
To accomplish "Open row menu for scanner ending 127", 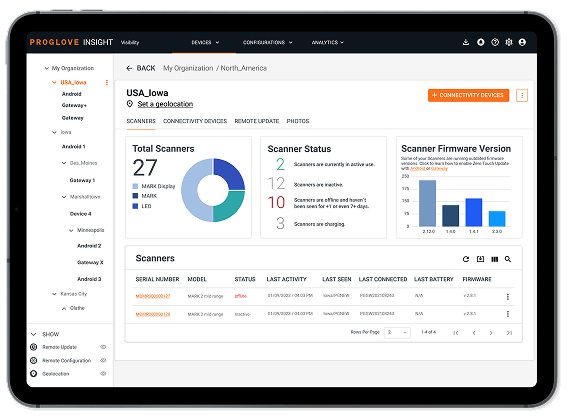I will [508, 297].
